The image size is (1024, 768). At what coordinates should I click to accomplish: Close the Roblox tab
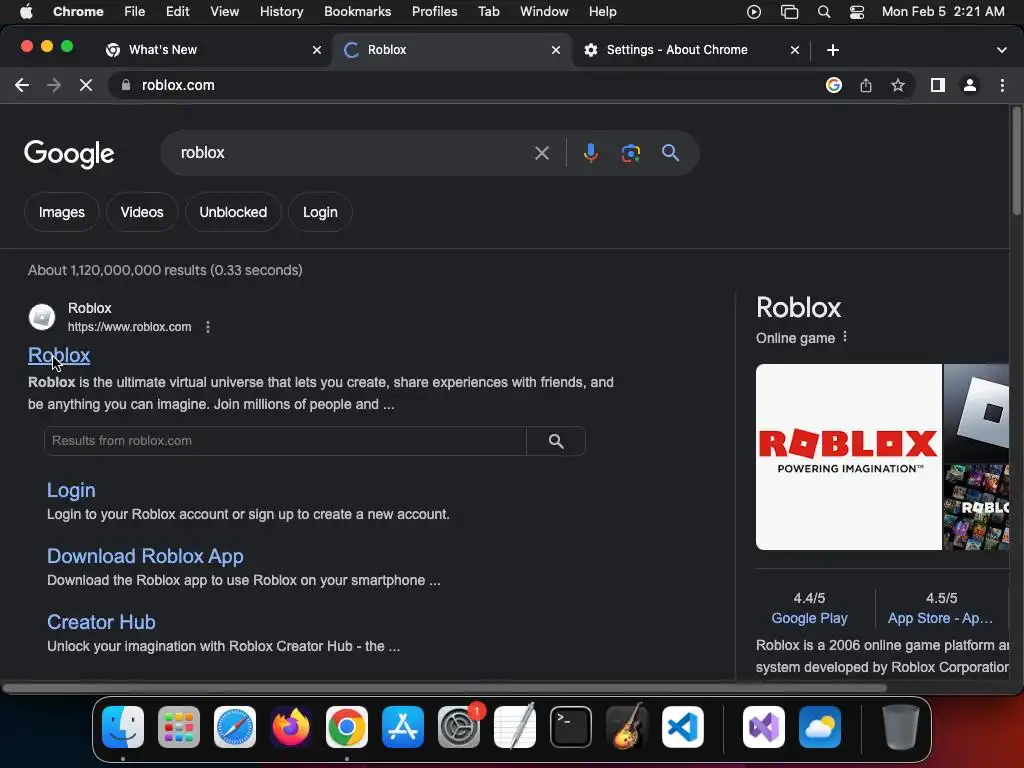556,50
